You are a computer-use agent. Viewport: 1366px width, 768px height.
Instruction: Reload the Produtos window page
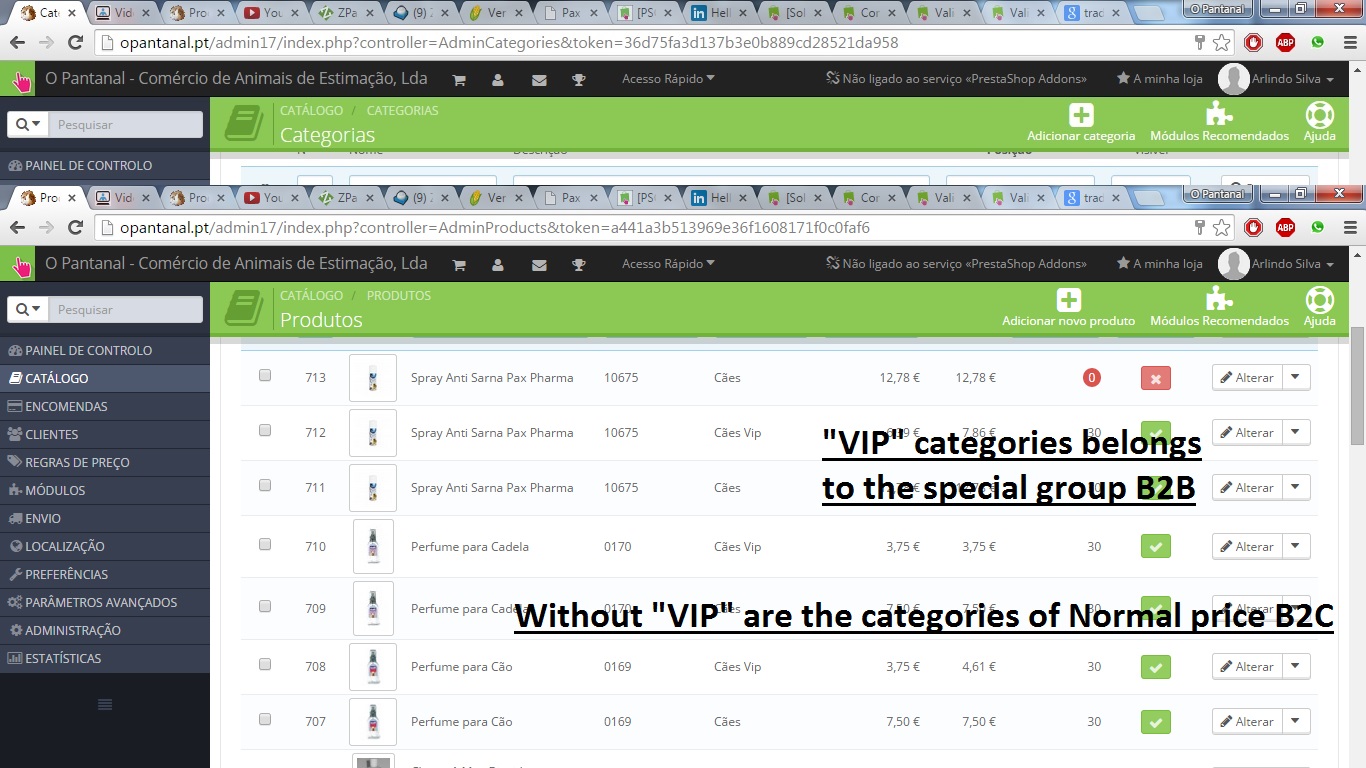tap(75, 228)
